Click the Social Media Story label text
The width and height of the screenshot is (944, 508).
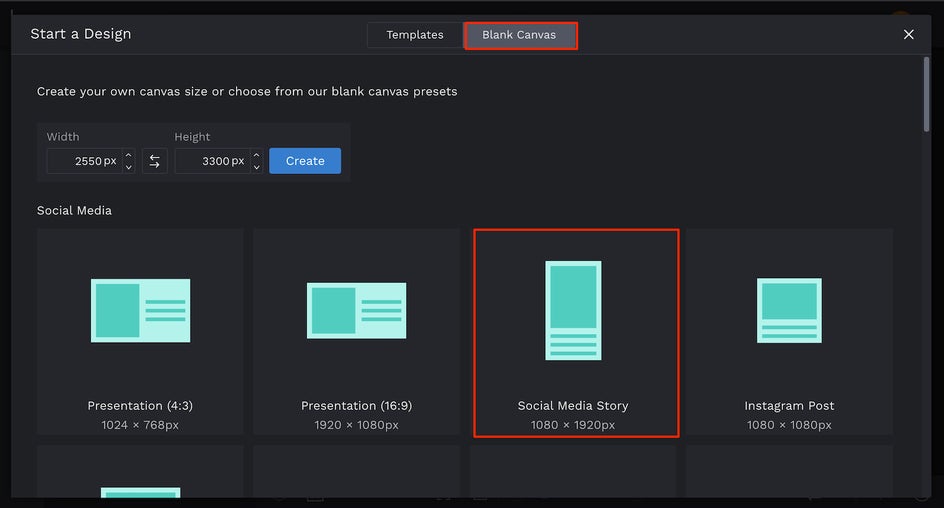pos(573,406)
